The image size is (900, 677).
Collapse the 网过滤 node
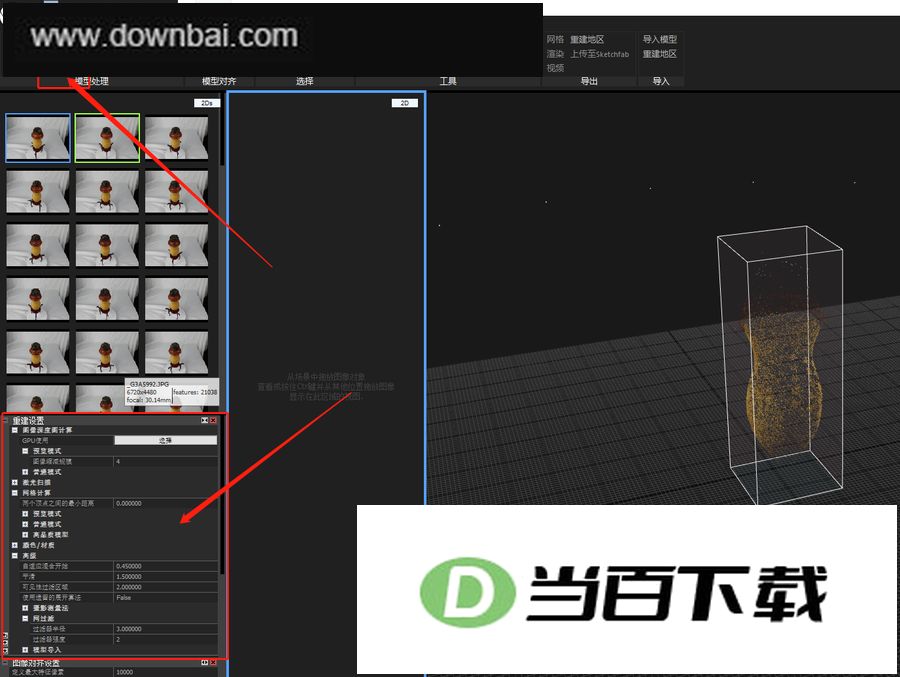[25, 618]
